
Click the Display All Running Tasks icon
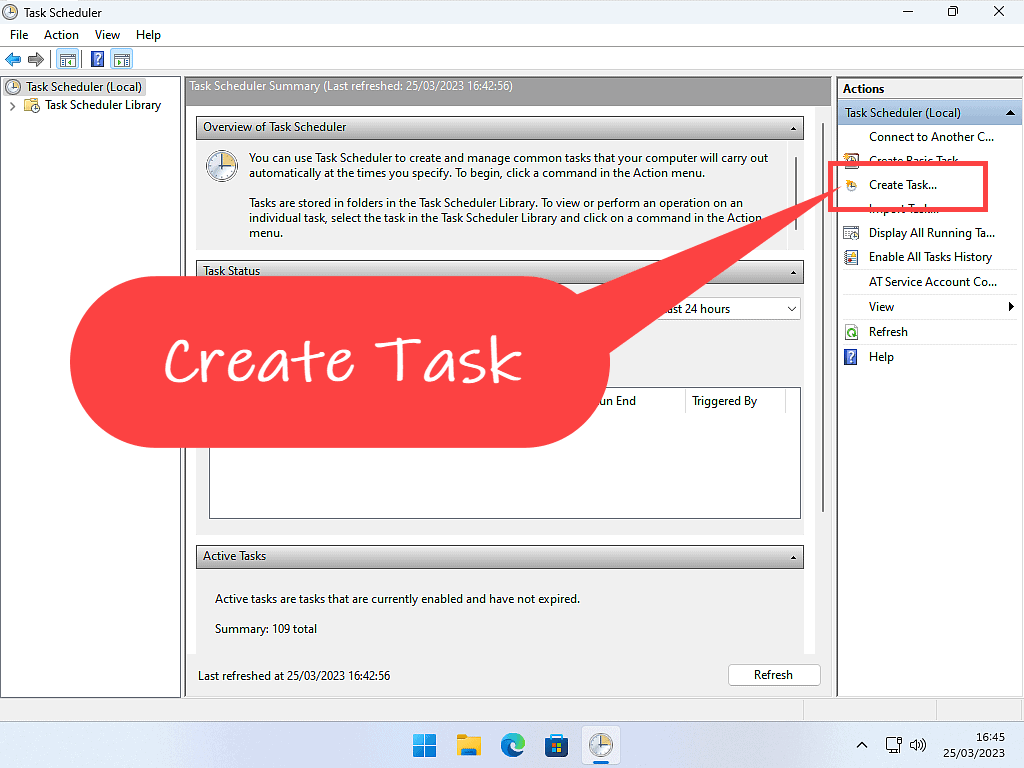coord(851,233)
